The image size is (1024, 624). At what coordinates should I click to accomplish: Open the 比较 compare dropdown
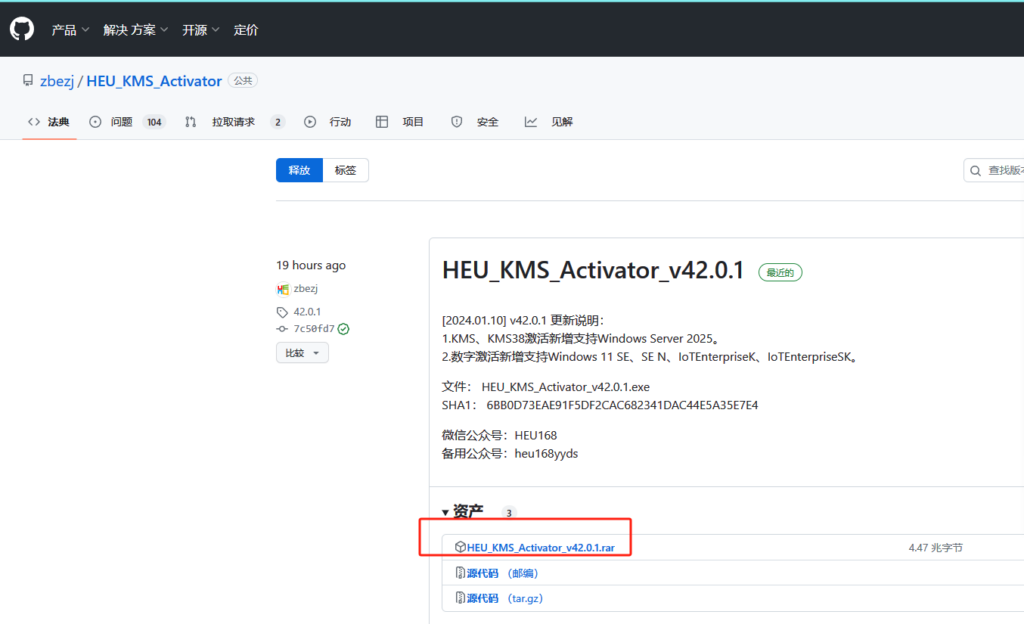point(302,353)
